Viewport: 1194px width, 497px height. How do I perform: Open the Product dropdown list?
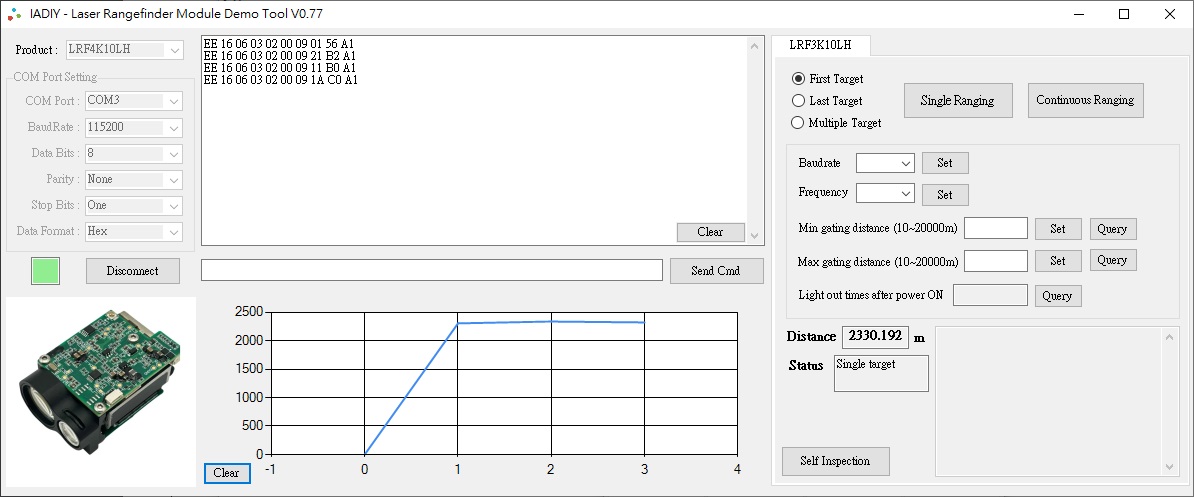(x=125, y=50)
